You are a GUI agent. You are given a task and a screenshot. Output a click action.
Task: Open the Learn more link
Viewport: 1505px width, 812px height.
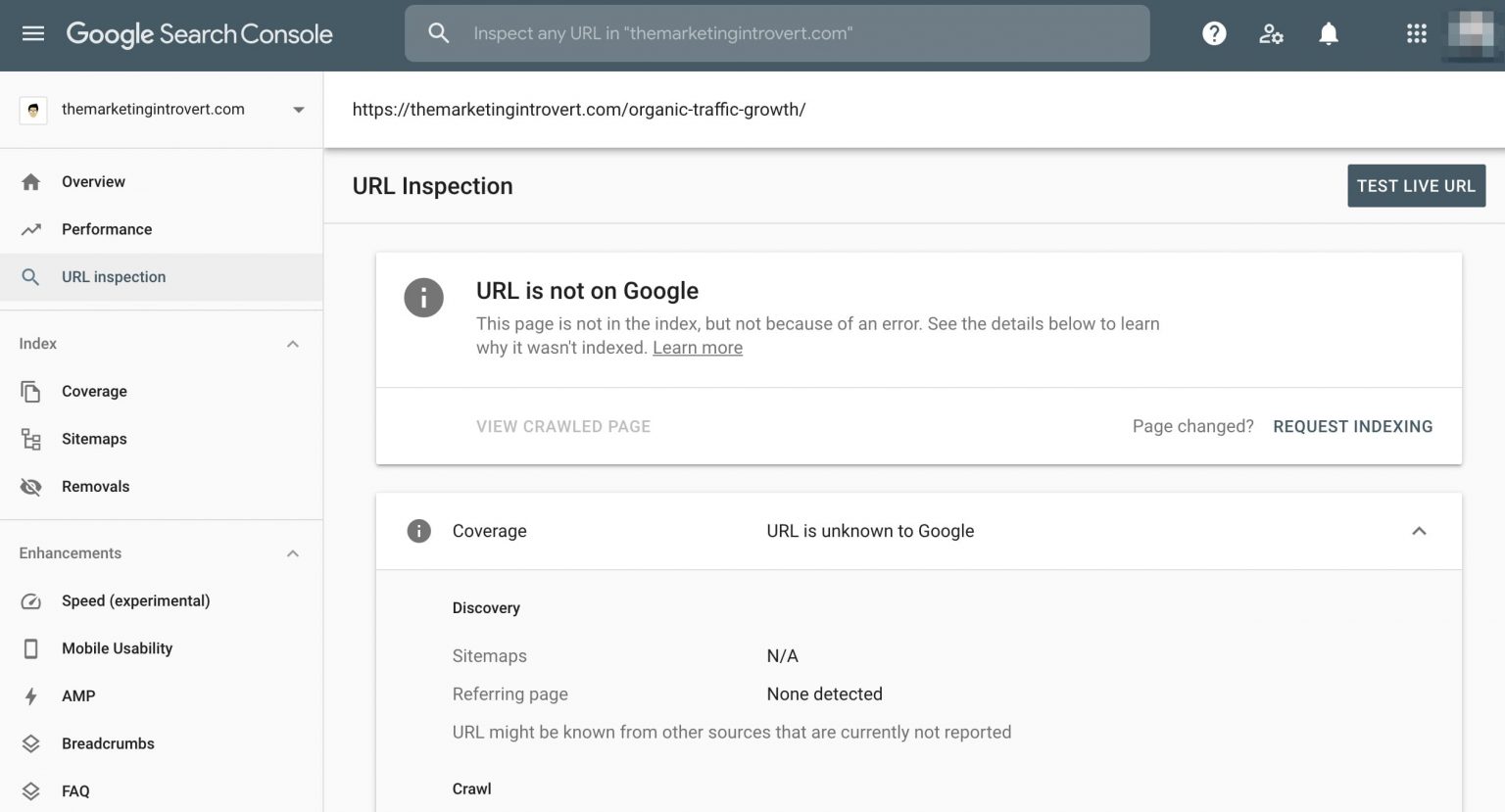tap(697, 347)
